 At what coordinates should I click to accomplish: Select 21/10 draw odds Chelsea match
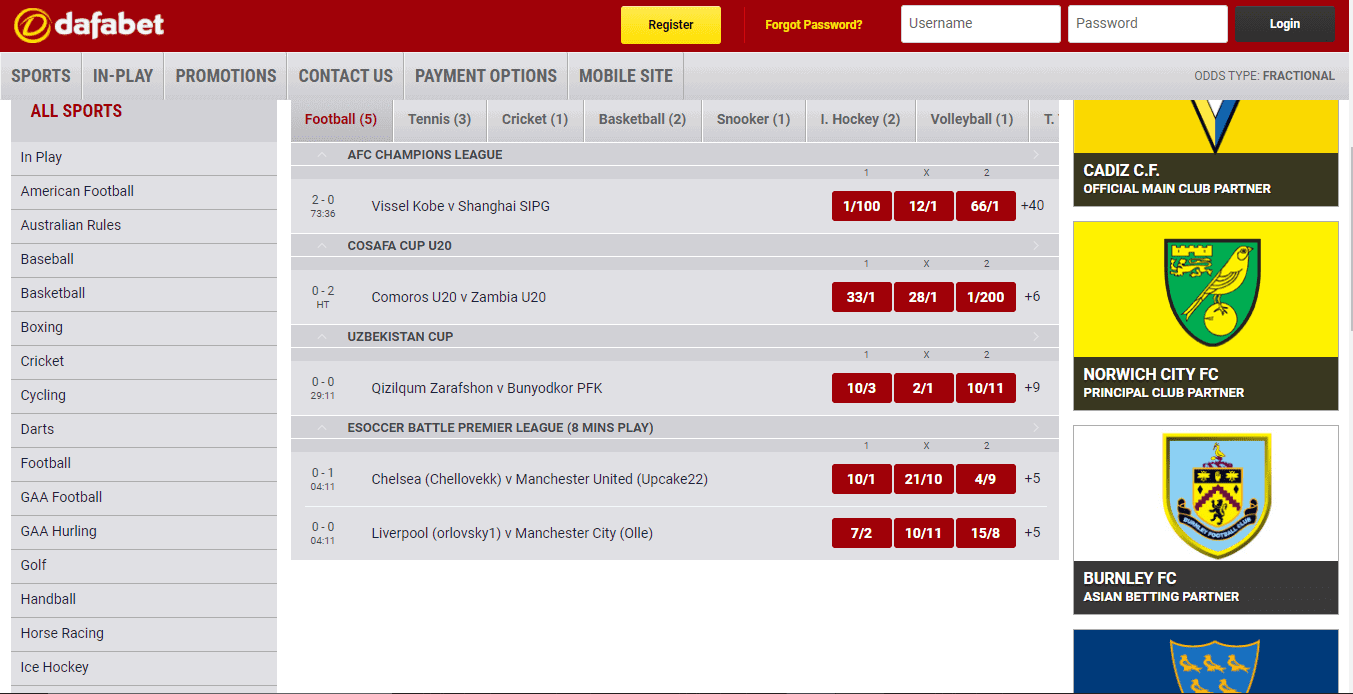tap(923, 479)
